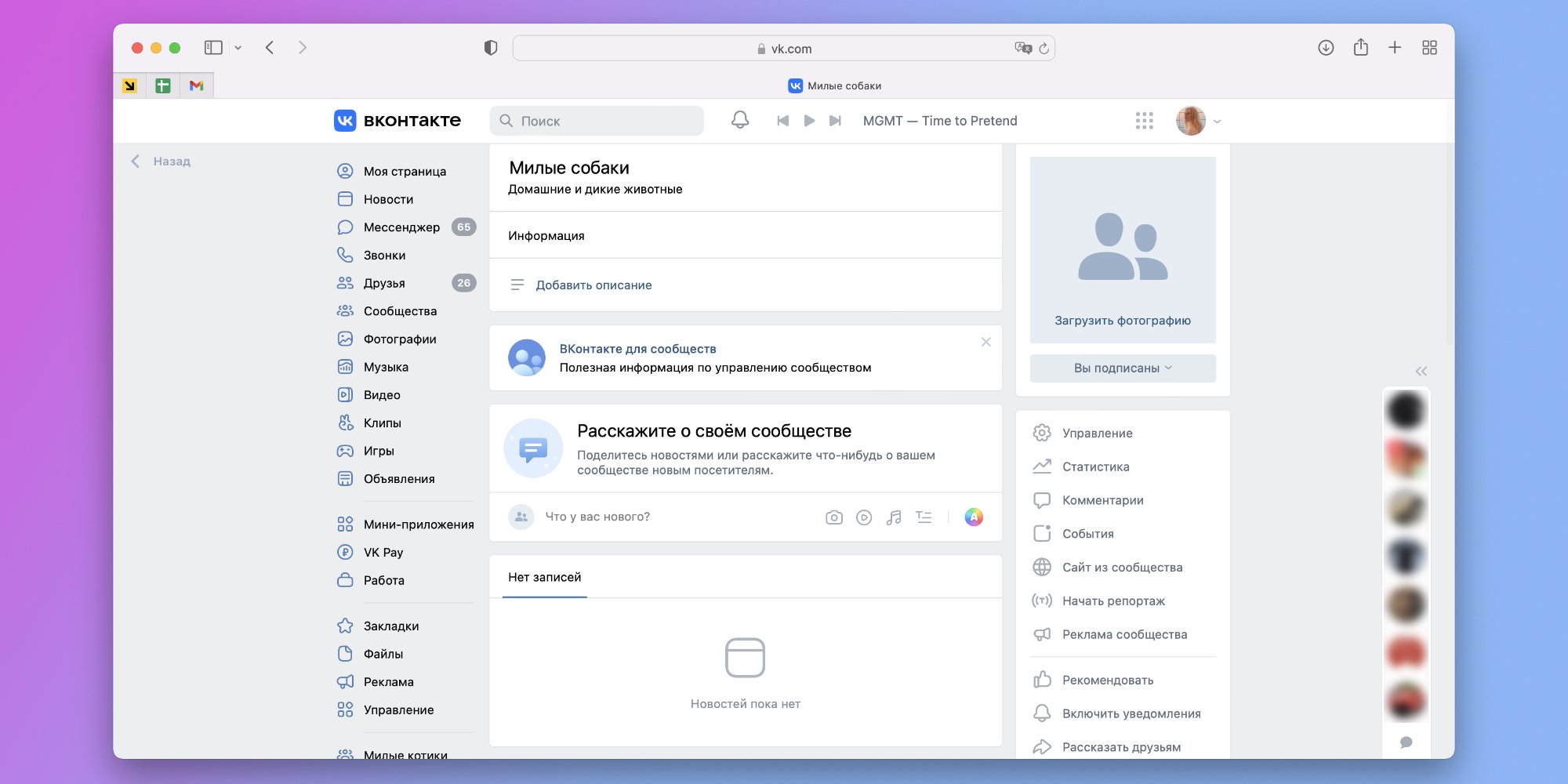
Task: Play the MGMT track
Action: coord(809,121)
